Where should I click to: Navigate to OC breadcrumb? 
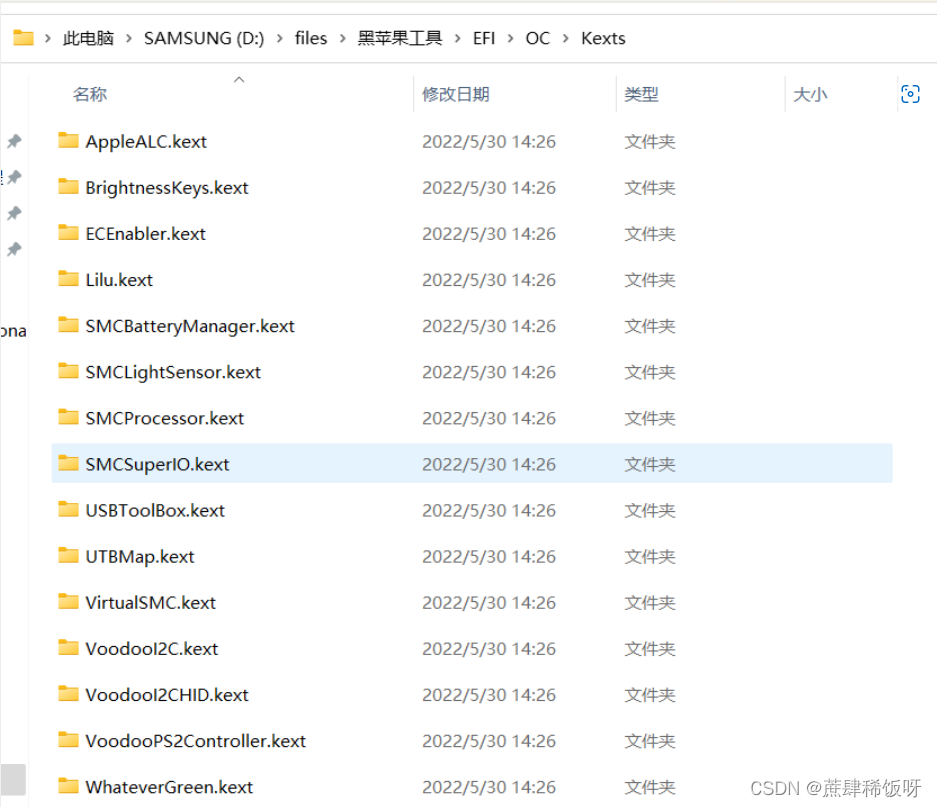point(537,38)
